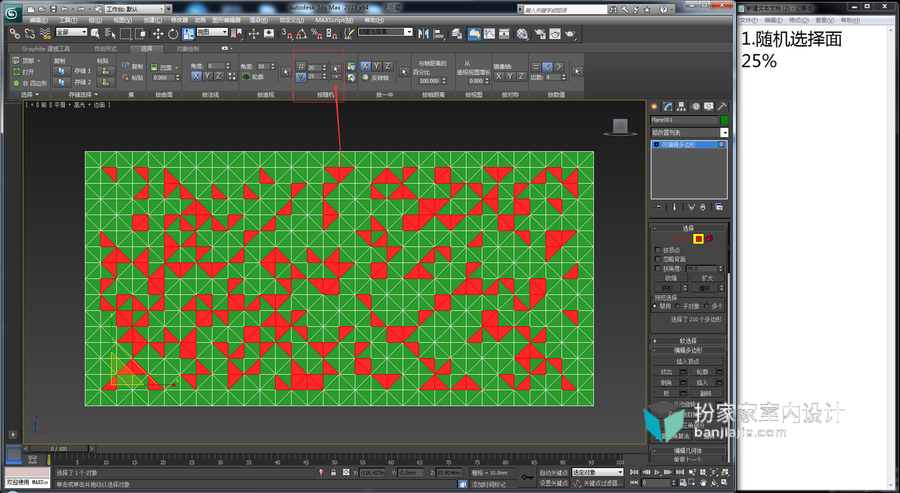The height and width of the screenshot is (493, 900).
Task: Click the Key Mode key icon
Action: pyautogui.click(x=527, y=477)
